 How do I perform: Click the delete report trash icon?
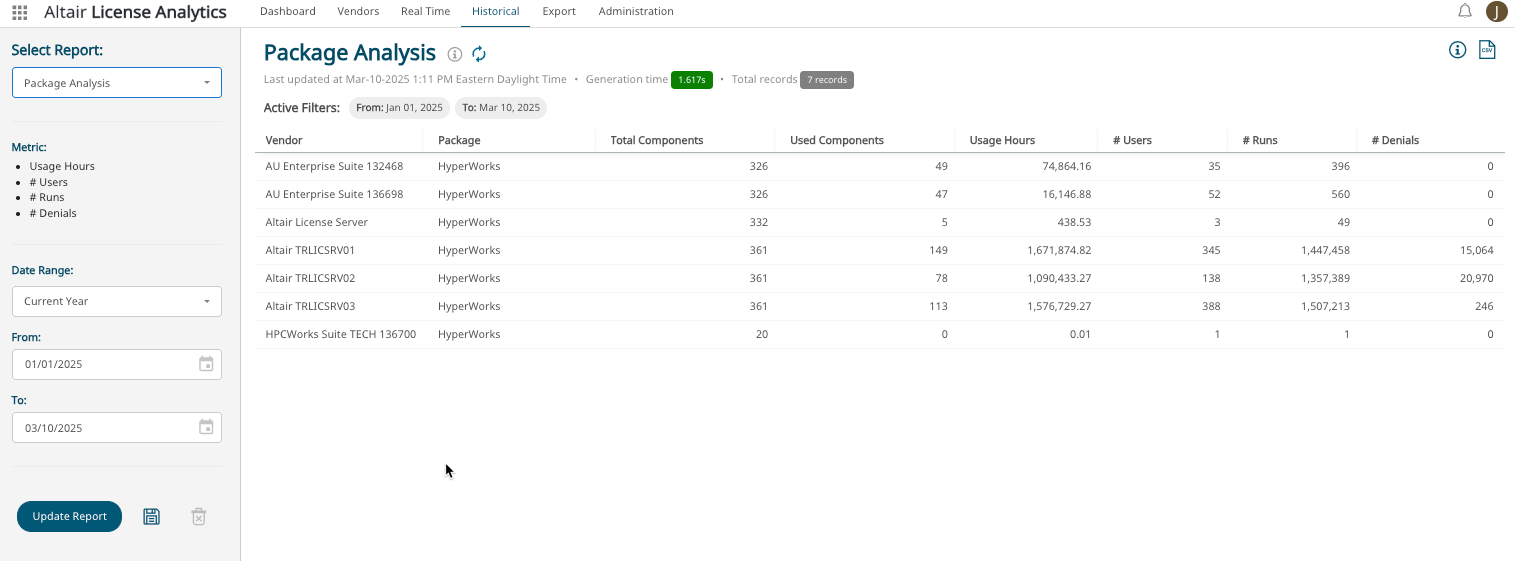click(199, 517)
